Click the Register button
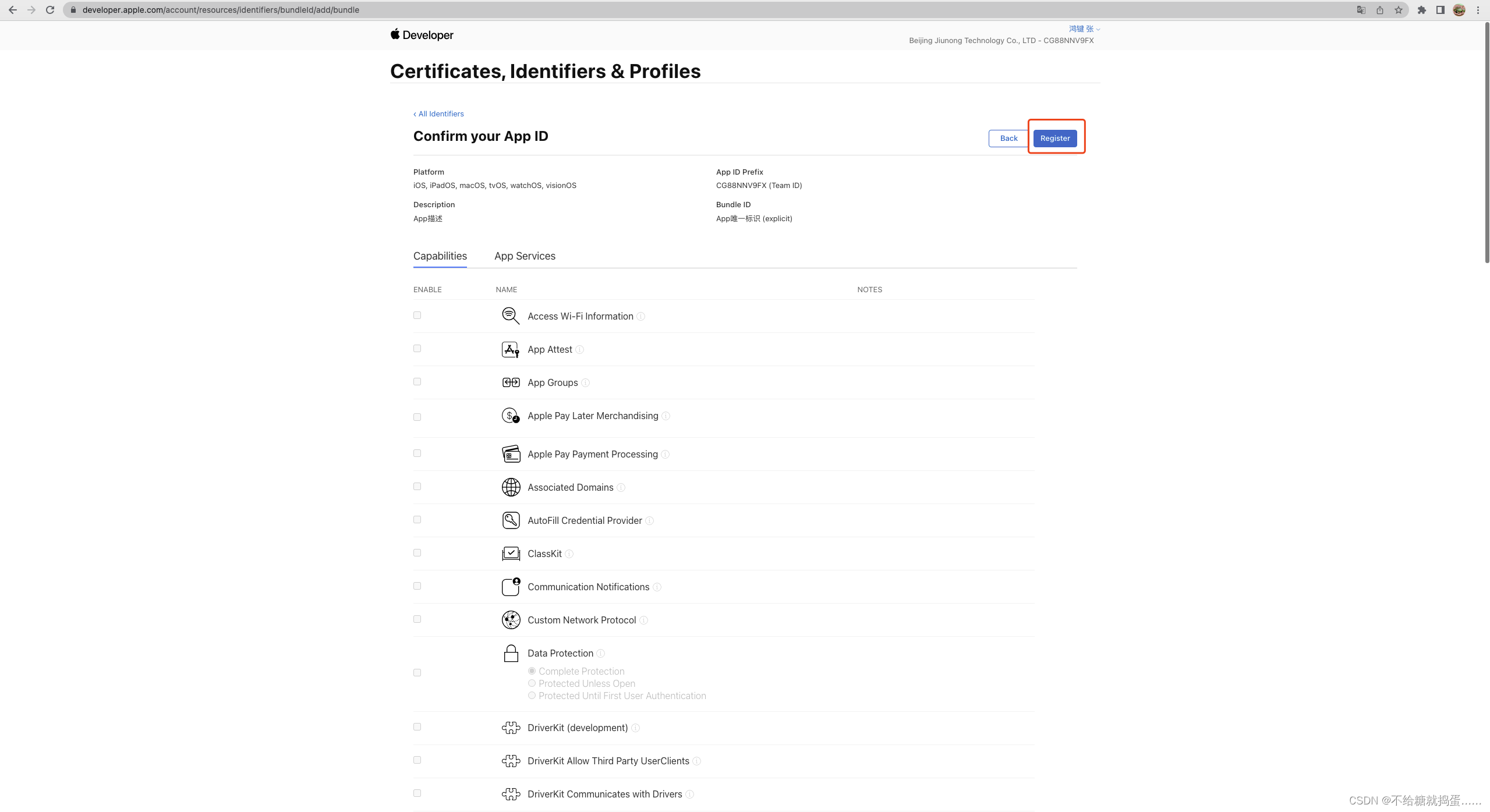This screenshot has height=812, width=1490. [1054, 139]
